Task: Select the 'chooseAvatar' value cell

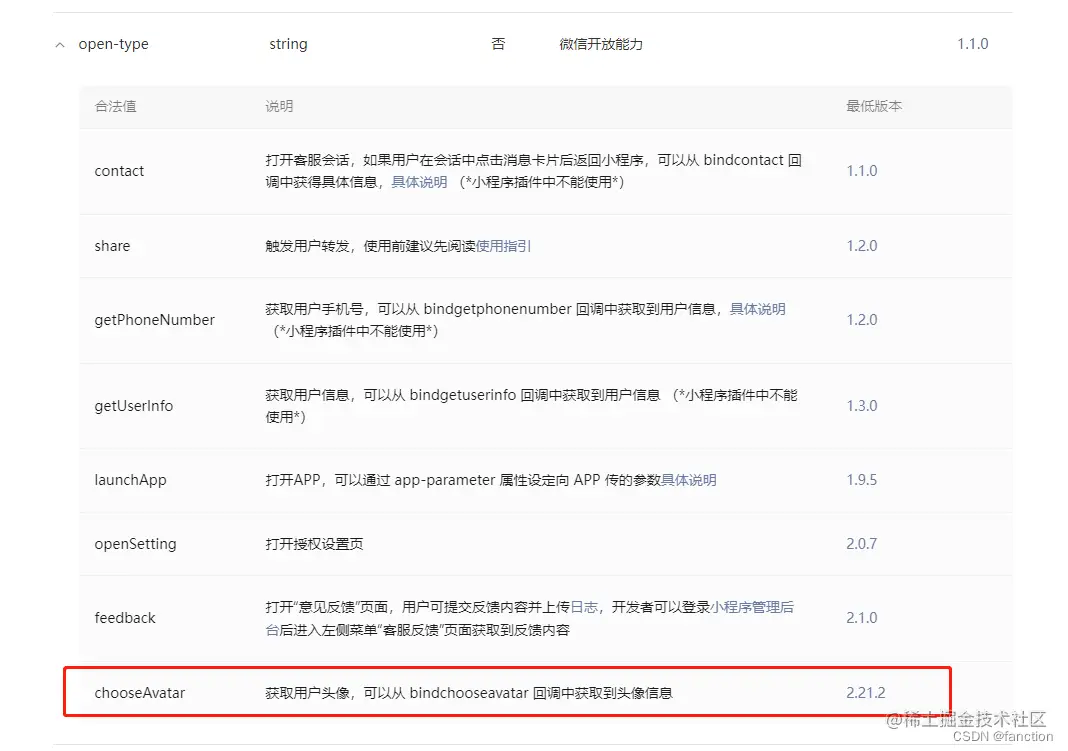Action: pos(140,693)
